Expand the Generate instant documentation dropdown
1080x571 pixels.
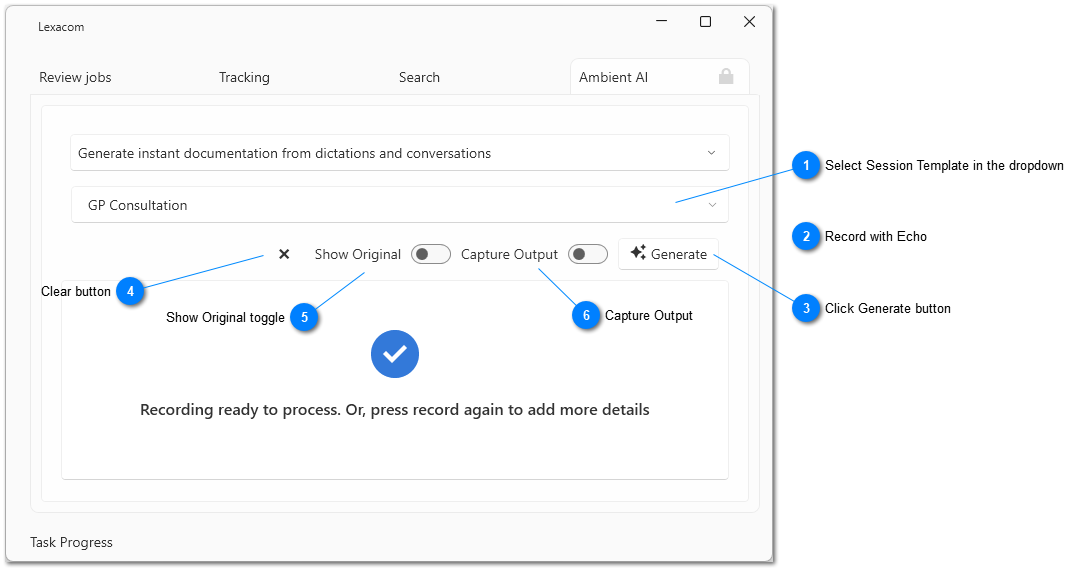400,153
